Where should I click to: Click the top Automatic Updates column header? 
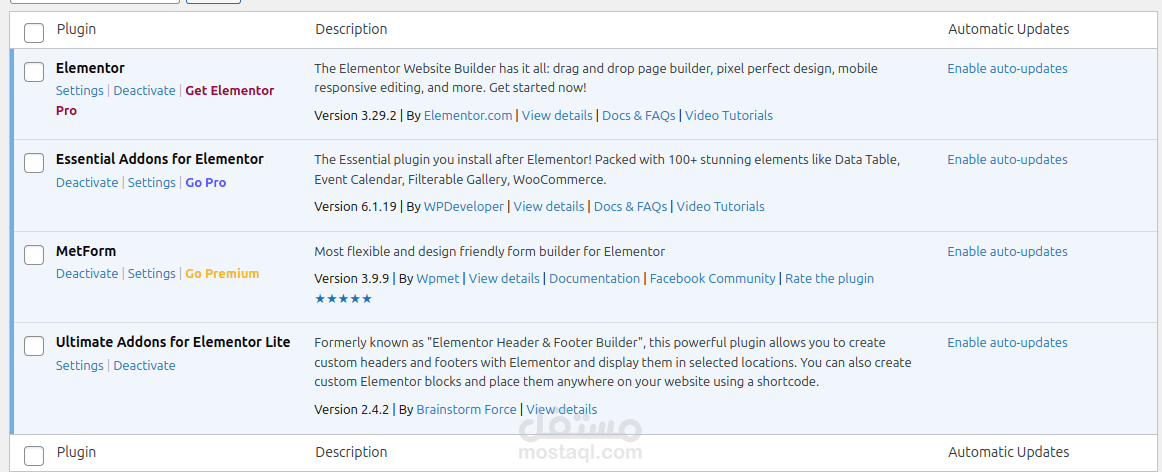tap(1009, 29)
